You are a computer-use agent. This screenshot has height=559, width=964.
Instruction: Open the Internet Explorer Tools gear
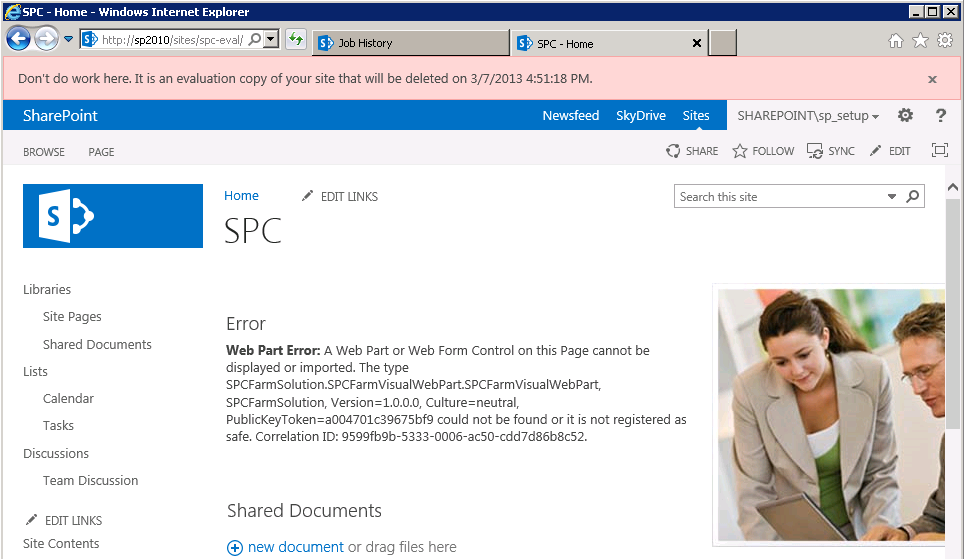click(x=945, y=41)
